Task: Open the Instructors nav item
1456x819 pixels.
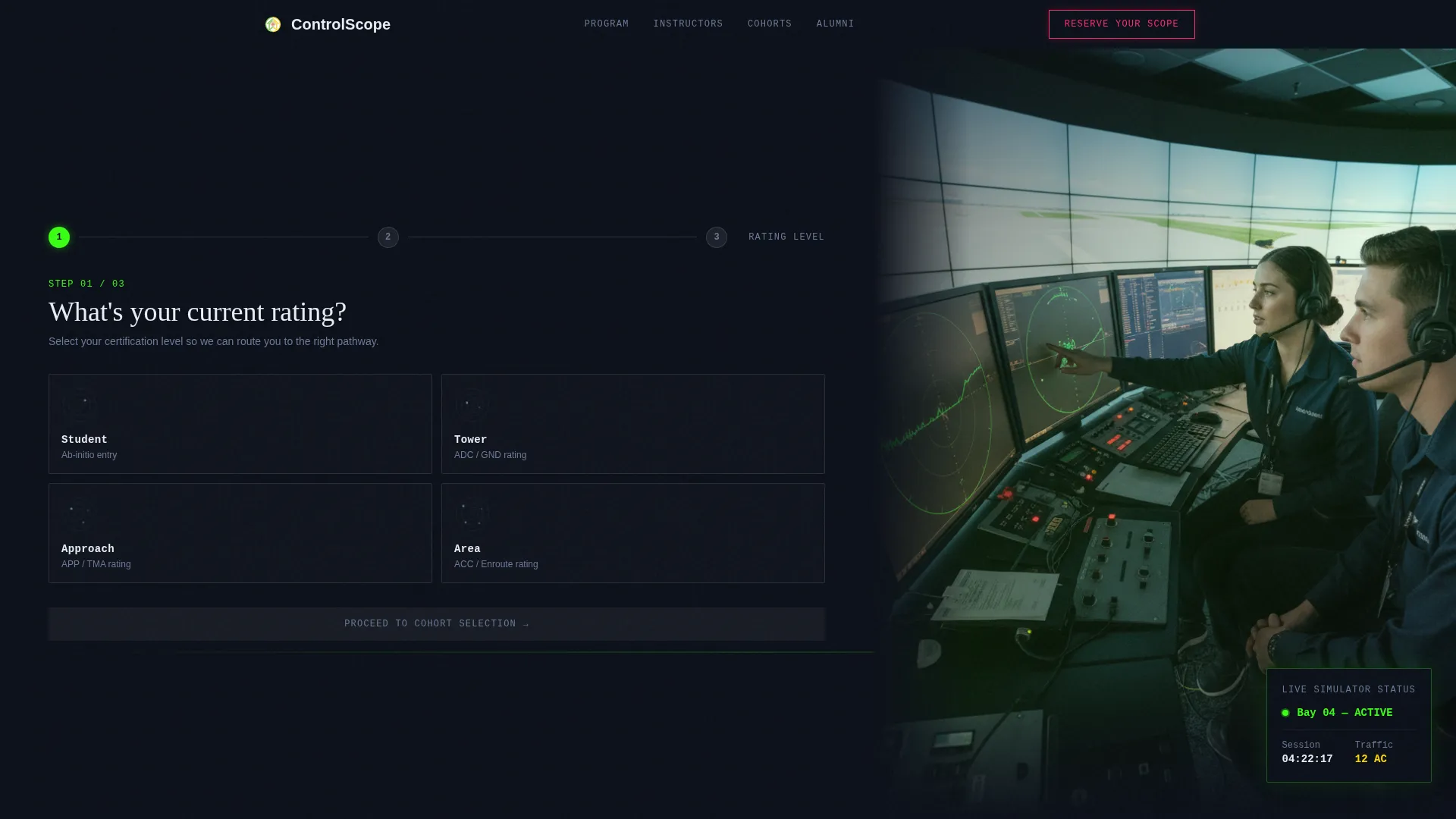Action: (688, 24)
